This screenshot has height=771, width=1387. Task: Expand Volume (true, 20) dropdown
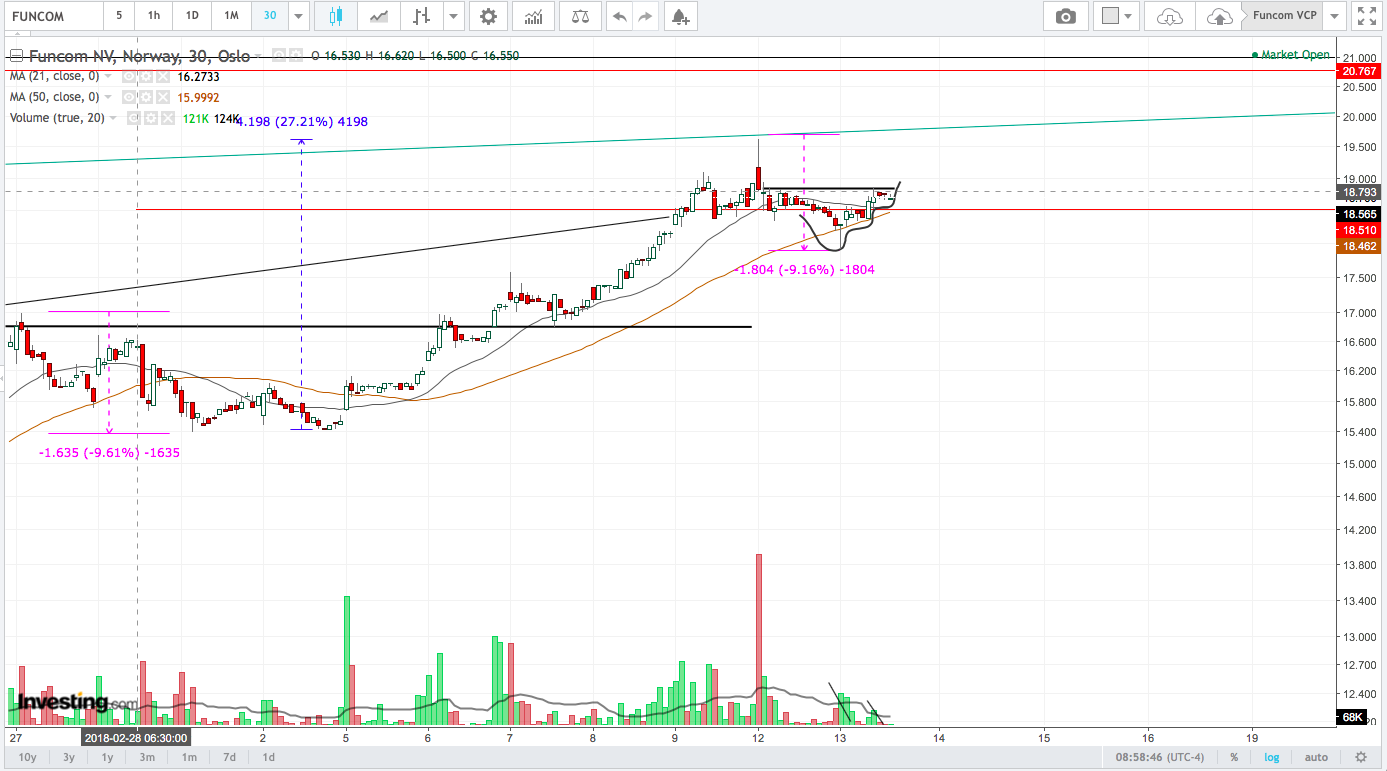click(x=113, y=118)
